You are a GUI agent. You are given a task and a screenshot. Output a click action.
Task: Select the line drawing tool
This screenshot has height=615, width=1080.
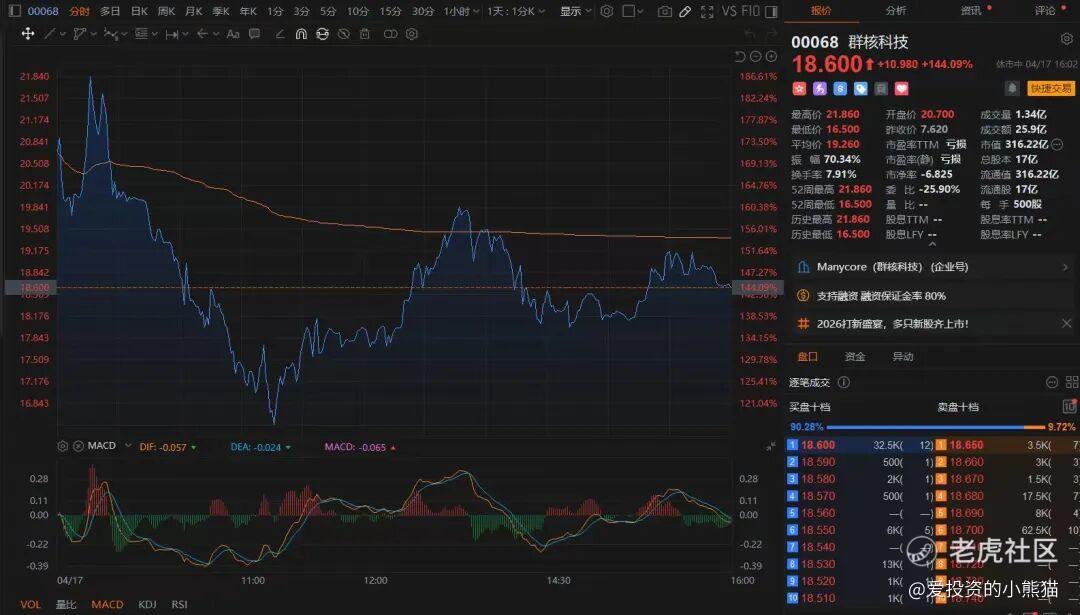(50, 34)
